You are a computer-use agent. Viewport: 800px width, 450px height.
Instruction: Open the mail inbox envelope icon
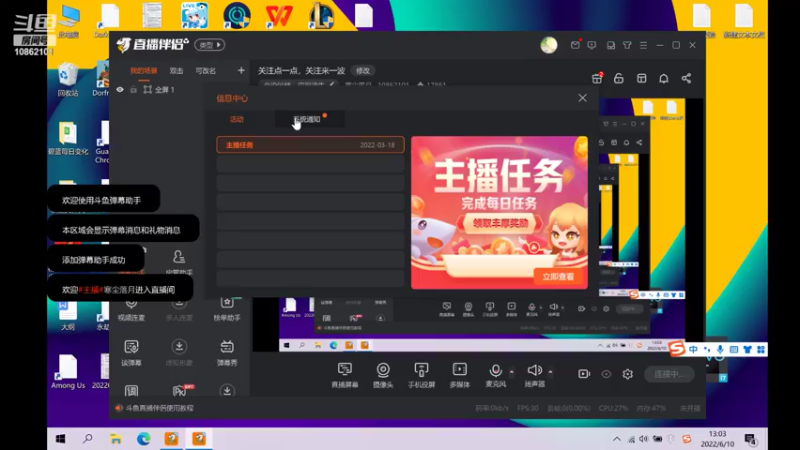click(575, 45)
